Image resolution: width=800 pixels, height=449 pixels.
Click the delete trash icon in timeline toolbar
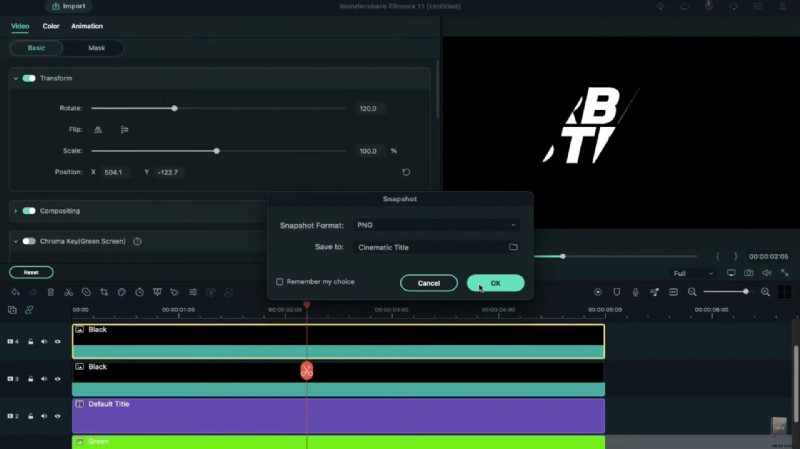(50, 292)
